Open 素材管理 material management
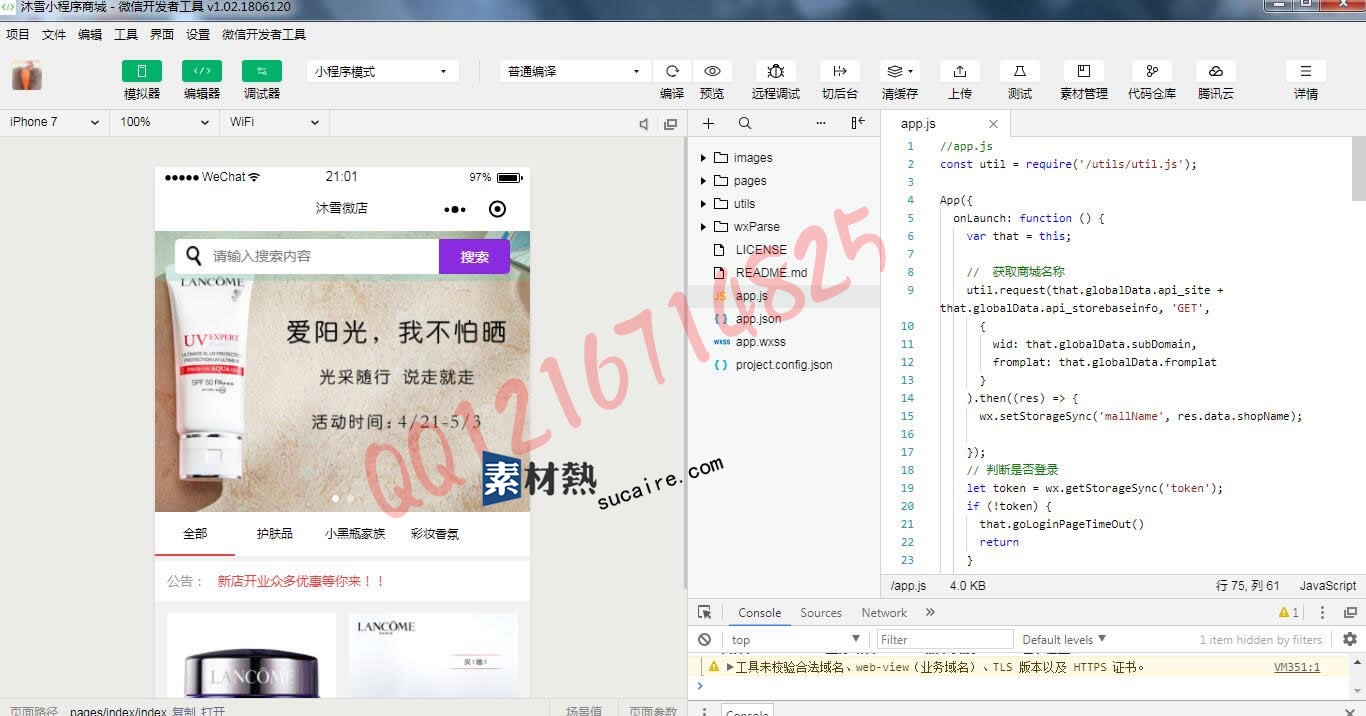Viewport: 1366px width, 716px height. click(x=1084, y=71)
